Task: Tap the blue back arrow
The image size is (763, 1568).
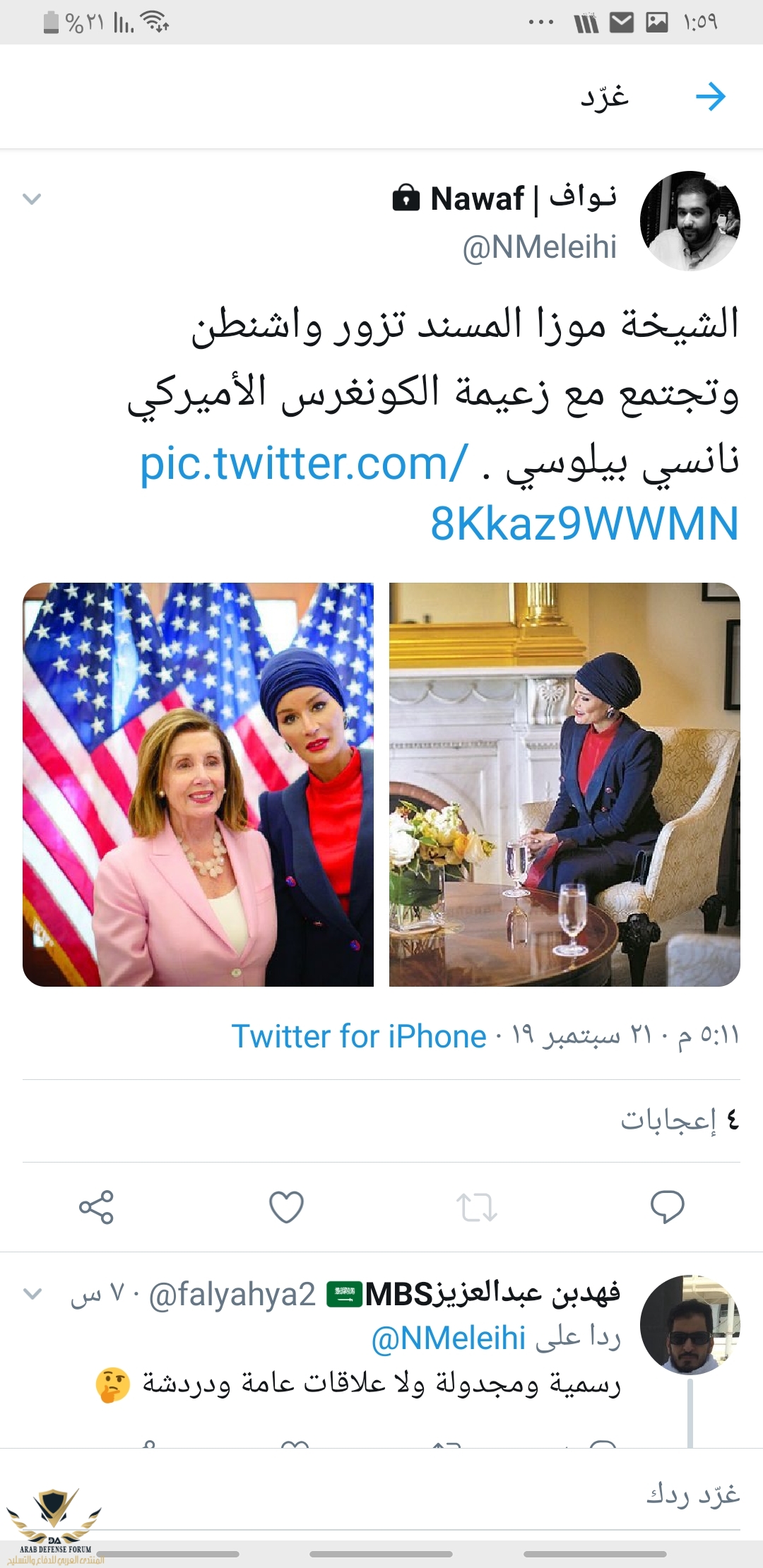Action: 710,97
